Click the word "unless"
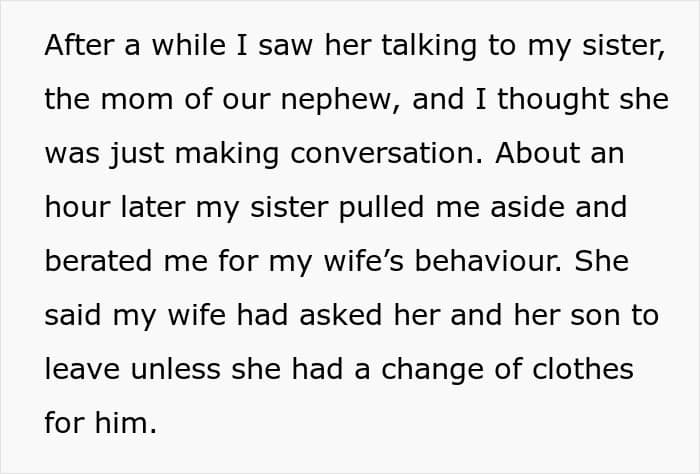This screenshot has width=700, height=474. [x=175, y=369]
